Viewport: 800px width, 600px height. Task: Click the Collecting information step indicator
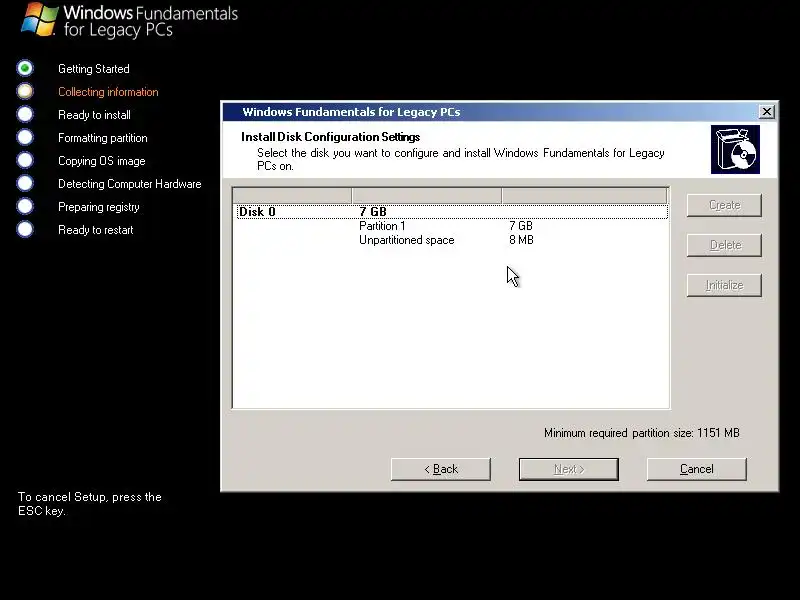(25, 91)
